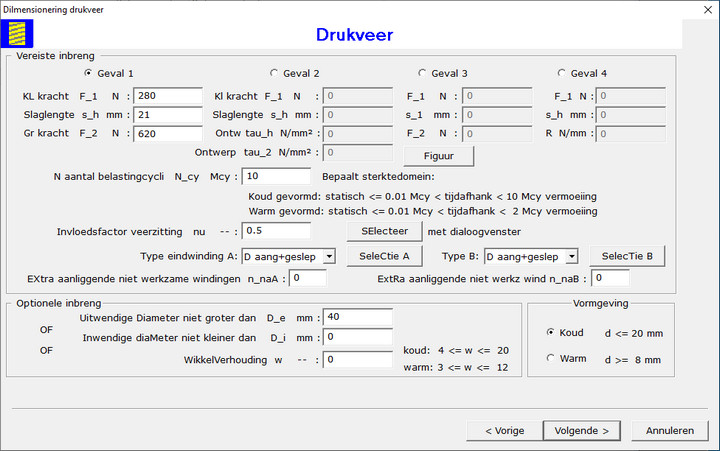Click Geval 4 s_h mm field
Image resolution: width=720 pixels, height=451 pixels.
631,115
